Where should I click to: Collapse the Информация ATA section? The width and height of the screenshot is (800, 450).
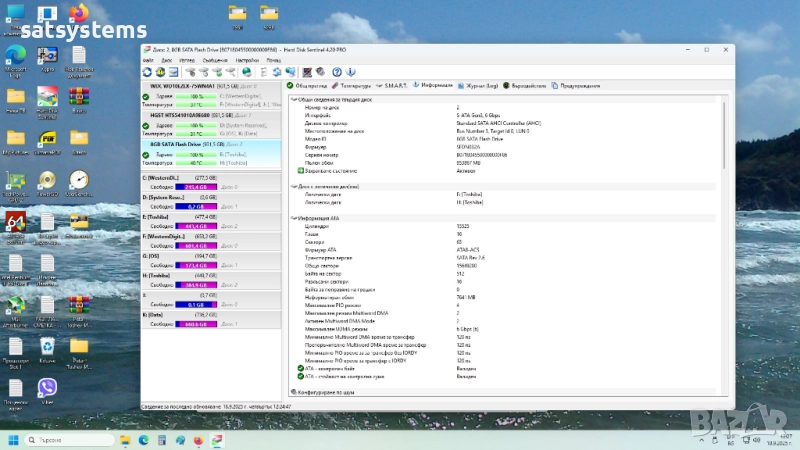click(293, 217)
